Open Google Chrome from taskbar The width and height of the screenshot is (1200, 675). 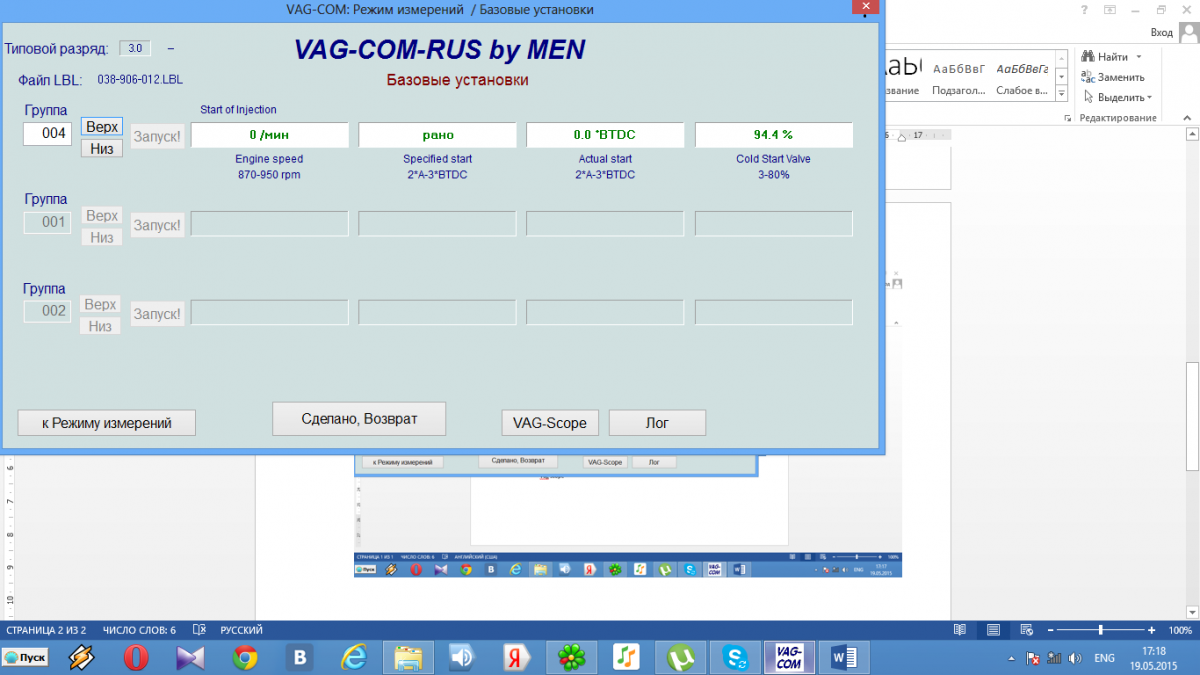(x=246, y=657)
